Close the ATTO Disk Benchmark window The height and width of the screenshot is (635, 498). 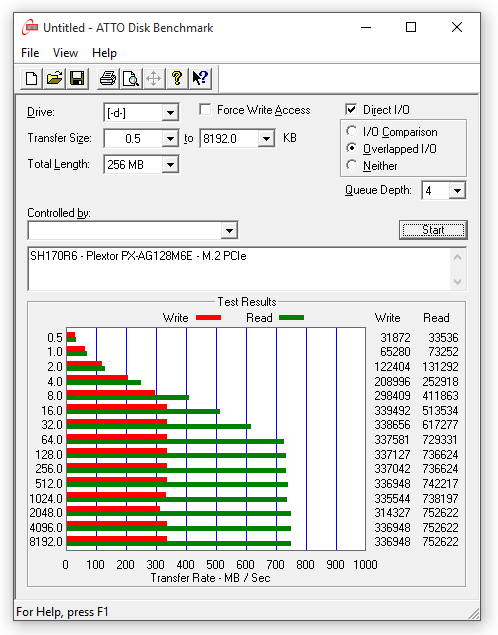pos(457,28)
